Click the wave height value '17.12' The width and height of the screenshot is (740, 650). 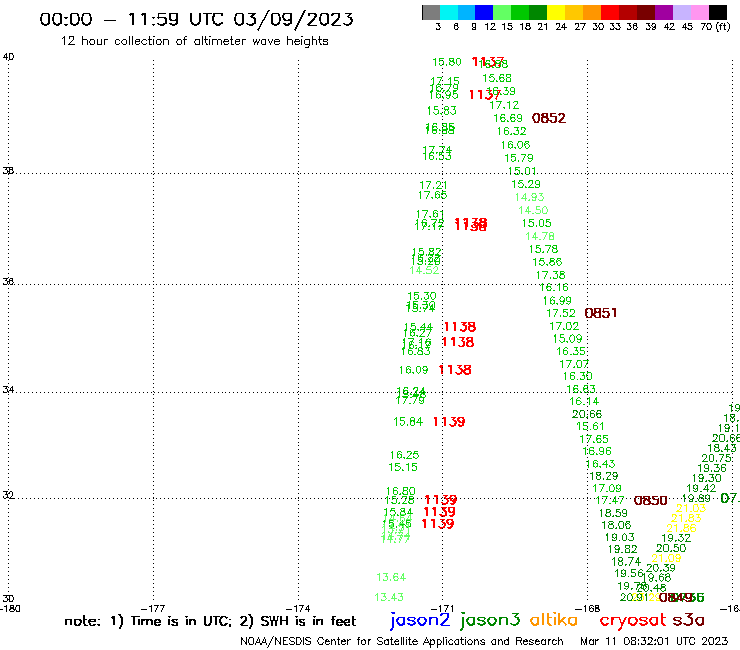(x=504, y=105)
